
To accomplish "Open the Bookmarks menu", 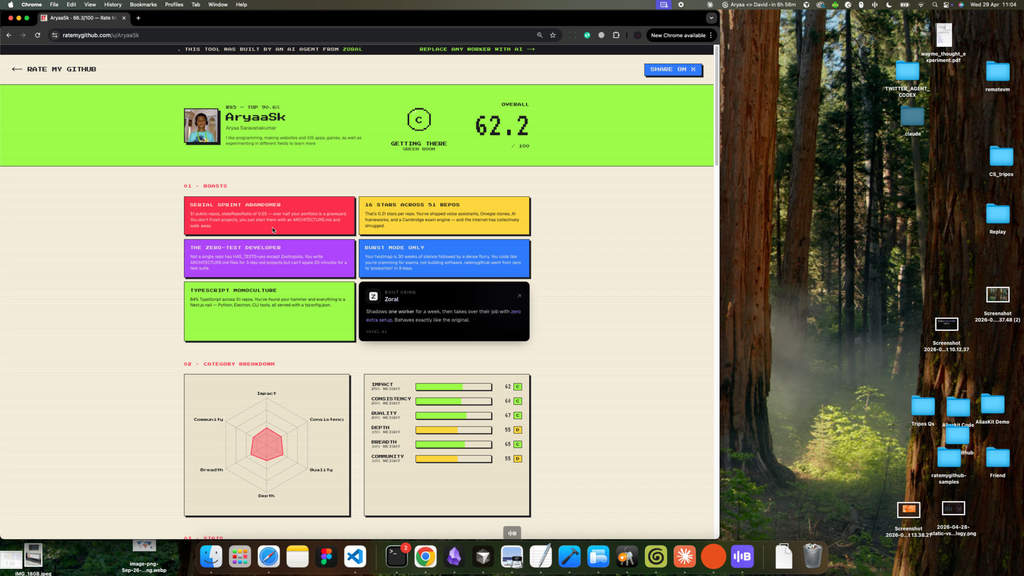I will click(x=143, y=5).
